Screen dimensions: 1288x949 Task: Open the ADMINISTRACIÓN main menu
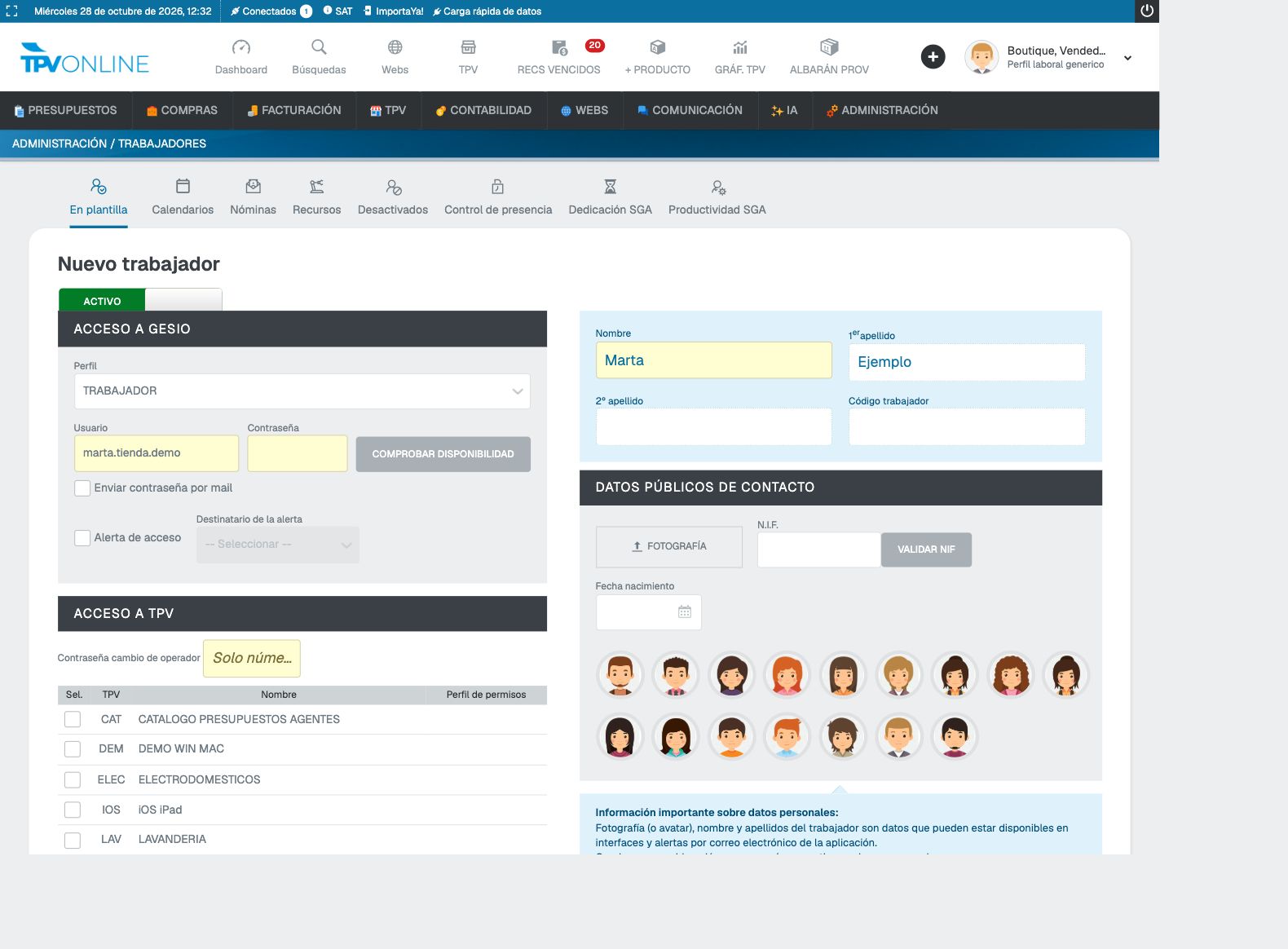point(882,110)
